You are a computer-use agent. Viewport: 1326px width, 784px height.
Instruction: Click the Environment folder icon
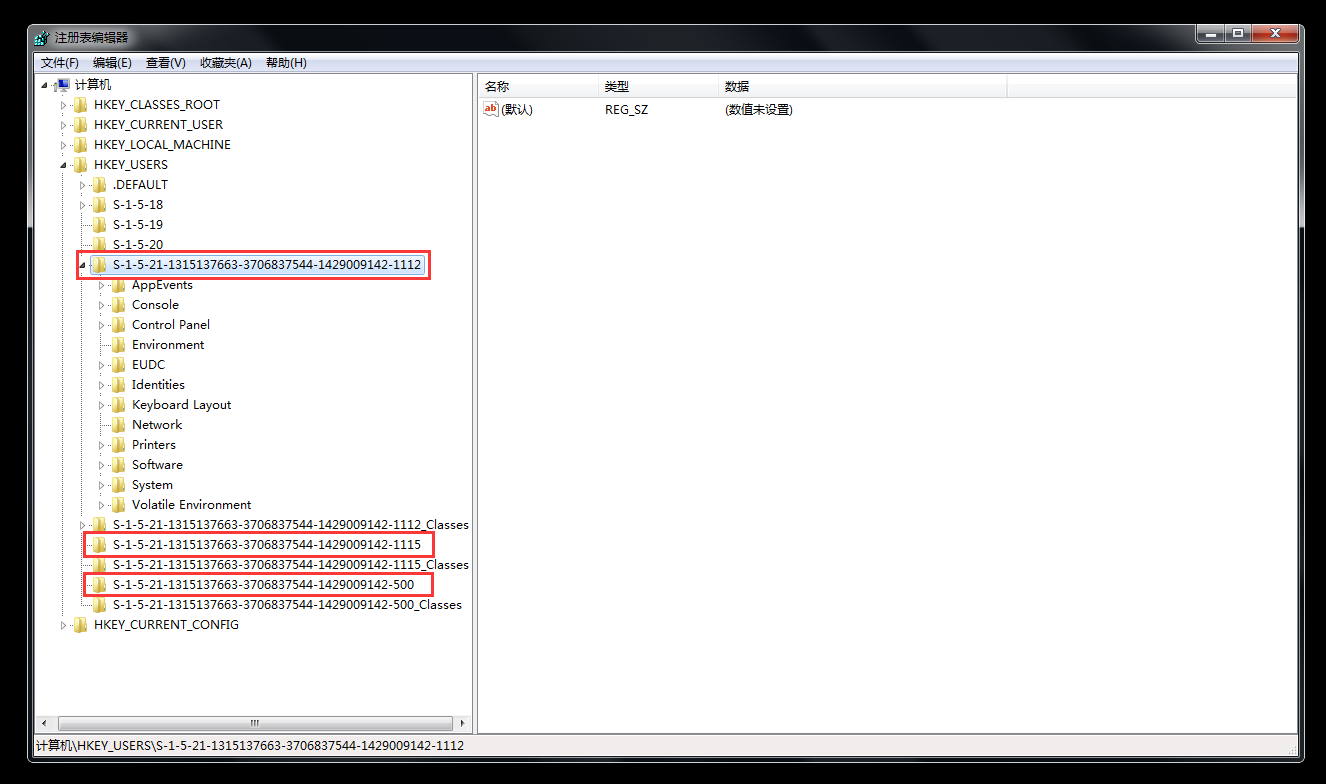pos(118,345)
